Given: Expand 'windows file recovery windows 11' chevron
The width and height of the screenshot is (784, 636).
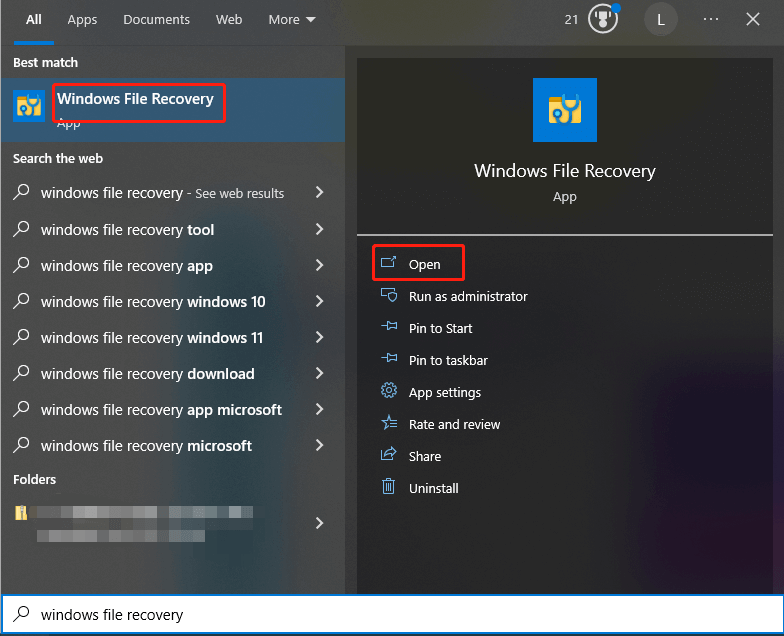Looking at the screenshot, I should [320, 337].
